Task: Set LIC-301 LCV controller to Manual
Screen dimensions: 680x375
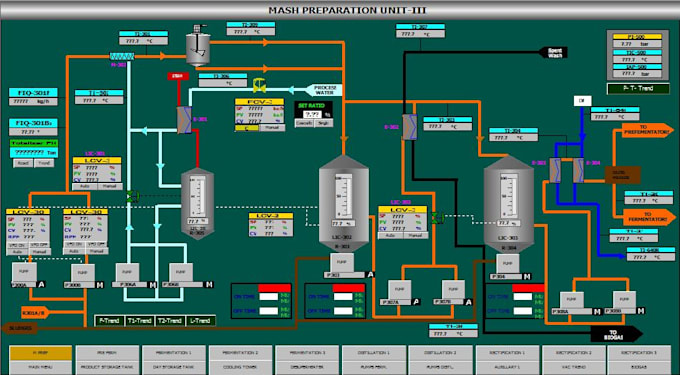Action: pos(109,186)
